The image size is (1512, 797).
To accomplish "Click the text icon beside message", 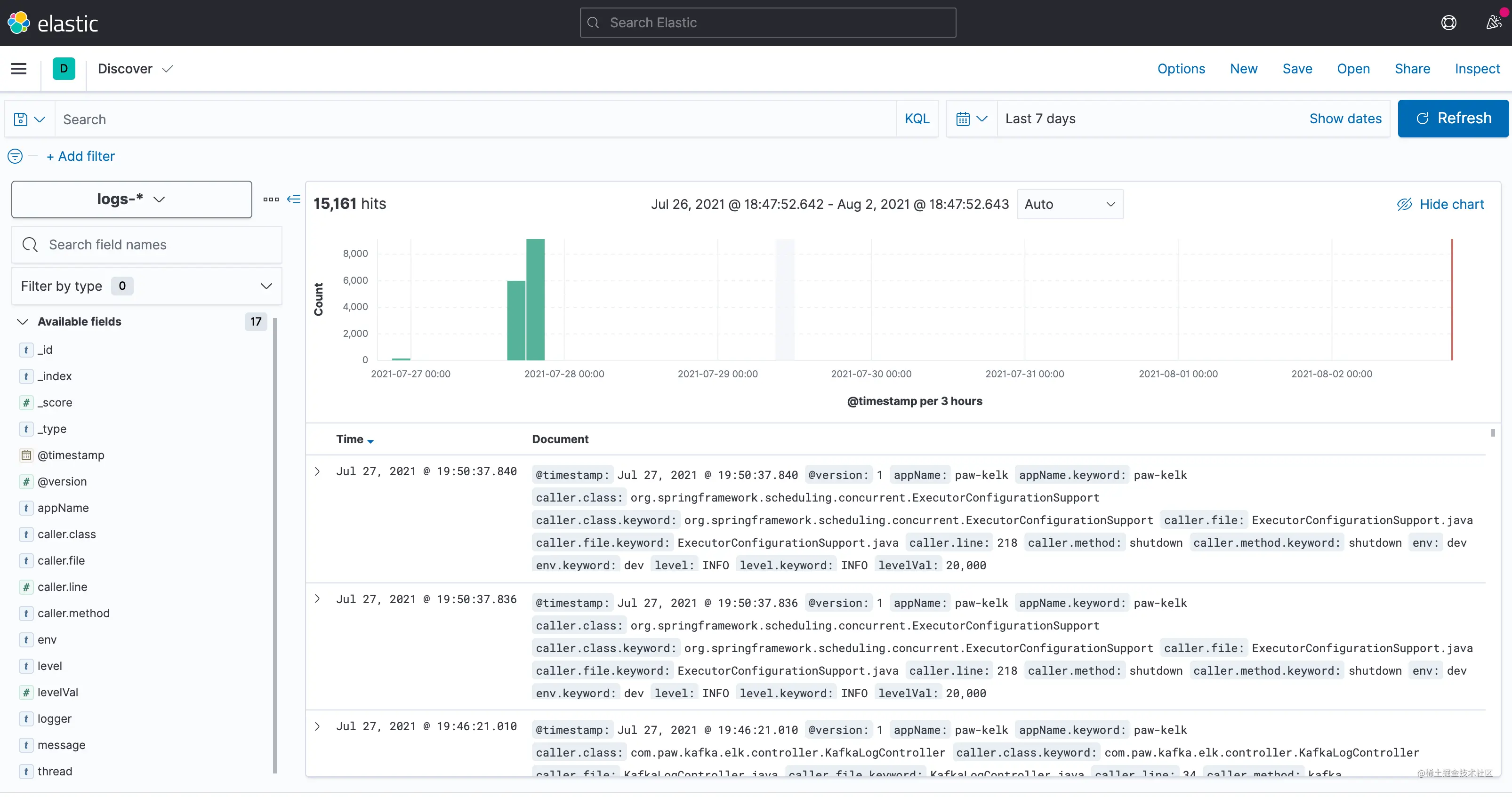I will tap(26, 745).
